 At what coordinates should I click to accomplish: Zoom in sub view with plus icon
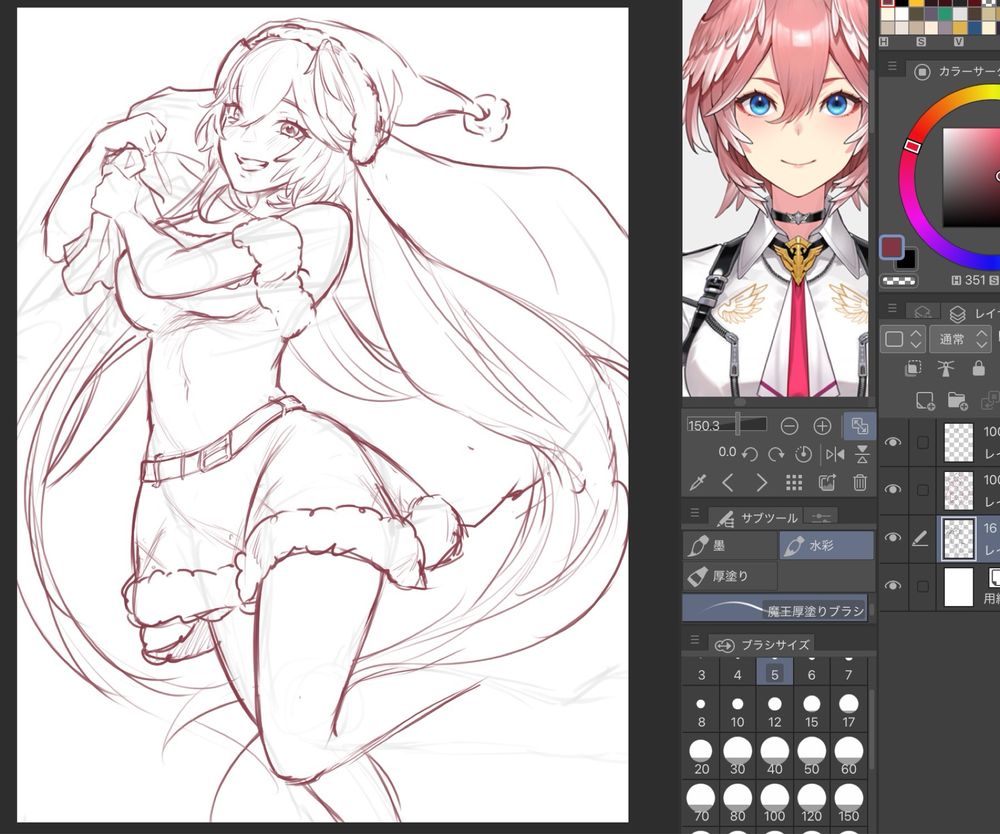pyautogui.click(x=823, y=426)
